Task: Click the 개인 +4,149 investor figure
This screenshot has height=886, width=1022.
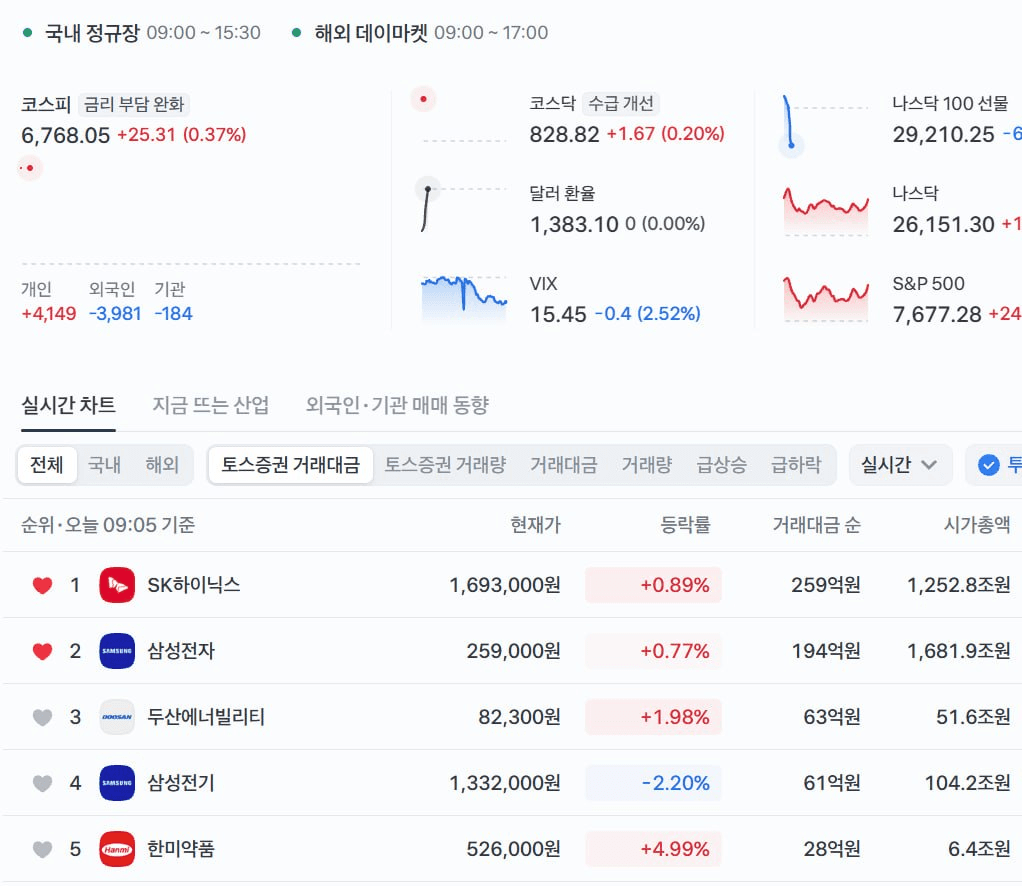Action: coord(49,301)
